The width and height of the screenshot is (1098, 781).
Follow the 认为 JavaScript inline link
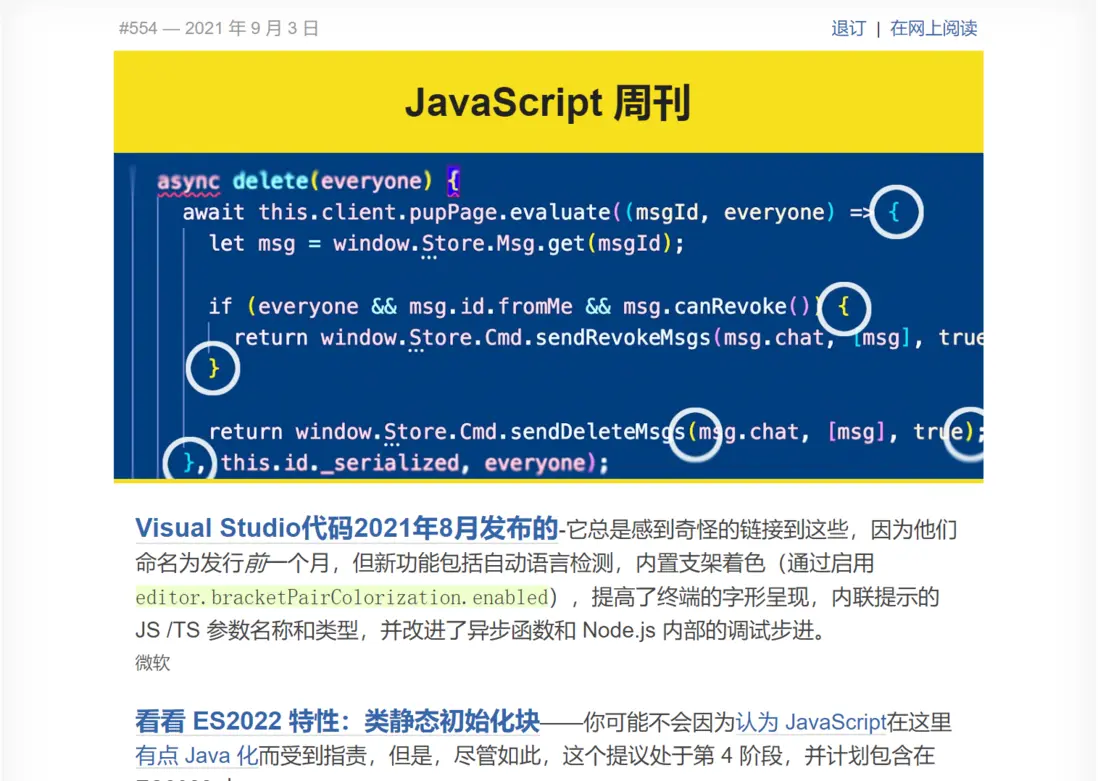810,722
